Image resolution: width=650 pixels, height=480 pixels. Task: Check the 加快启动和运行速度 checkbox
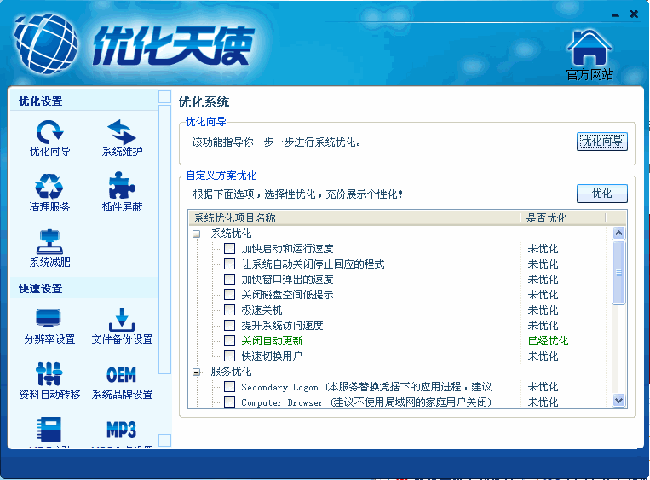230,249
